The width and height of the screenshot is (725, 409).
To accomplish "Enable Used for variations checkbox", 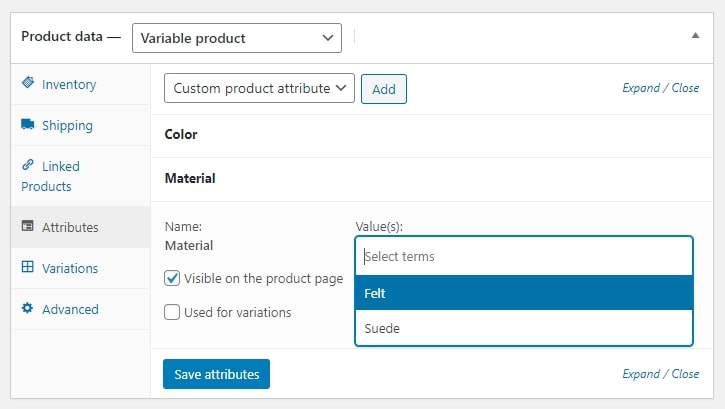I will point(172,312).
